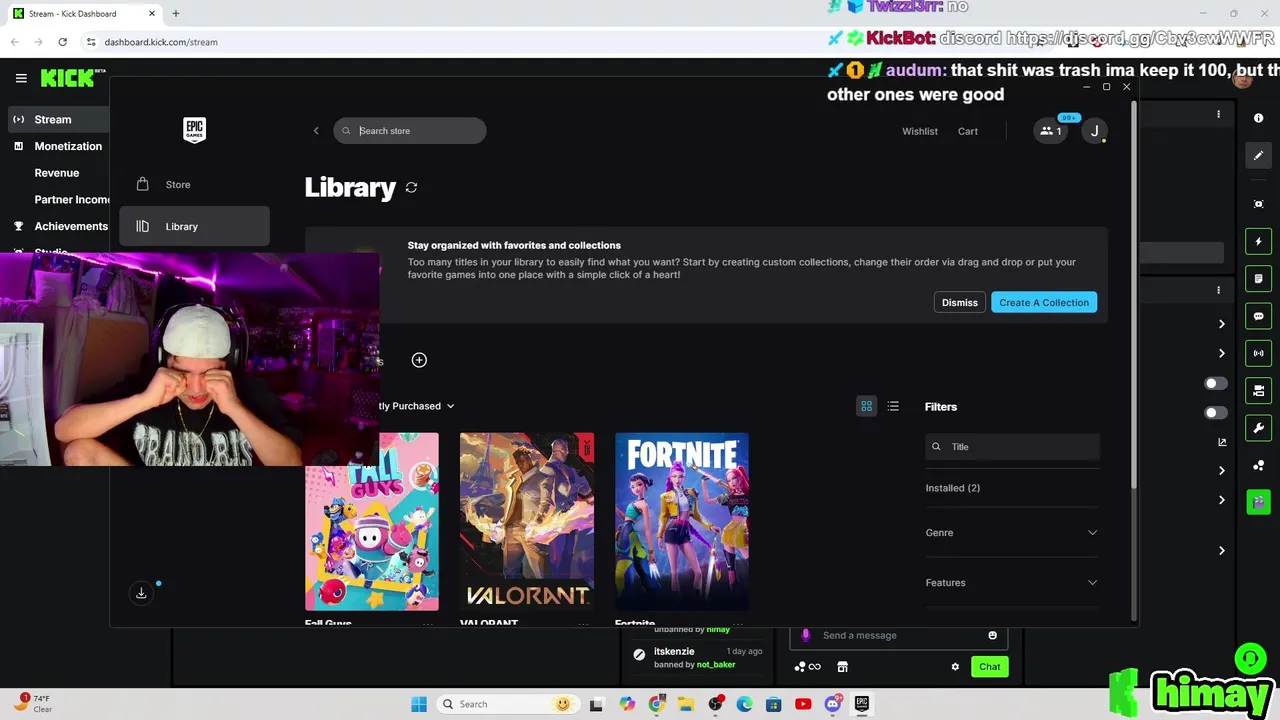Image resolution: width=1280 pixels, height=720 pixels.
Task: Open the Fall Guys game tile
Action: pos(372,522)
